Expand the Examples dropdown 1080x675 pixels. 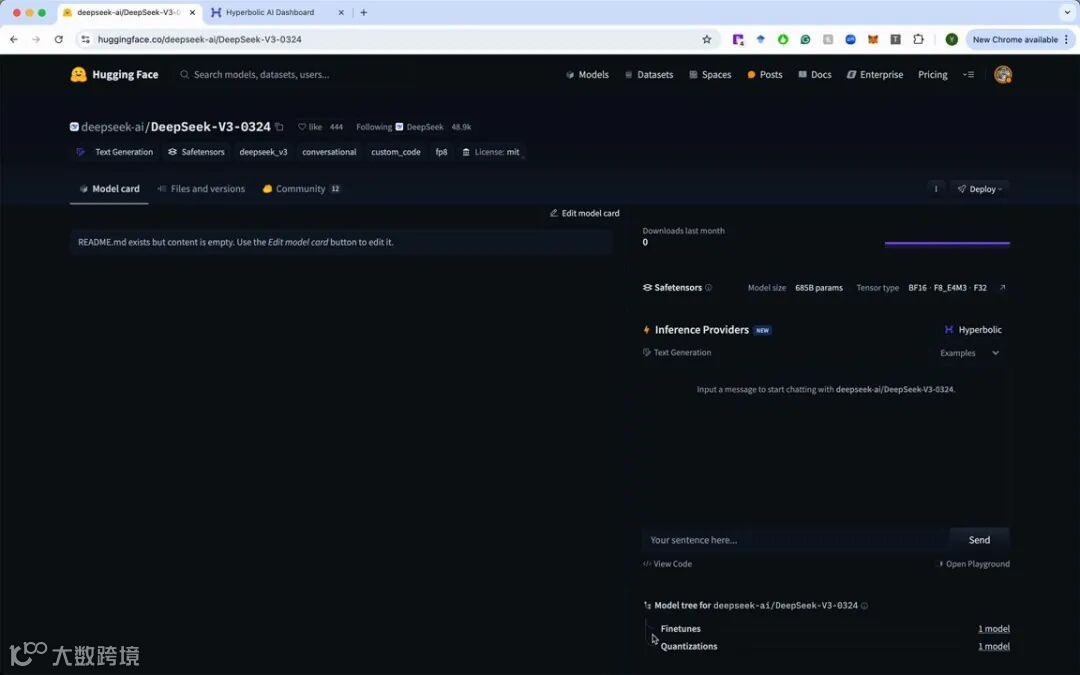pos(970,353)
